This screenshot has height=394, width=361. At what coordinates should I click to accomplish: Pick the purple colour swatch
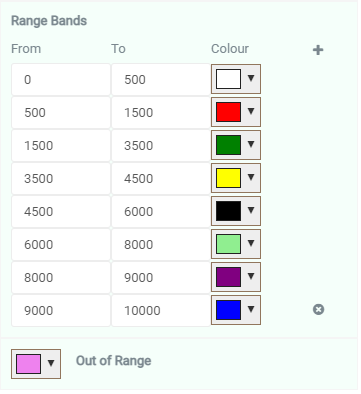click(228, 277)
